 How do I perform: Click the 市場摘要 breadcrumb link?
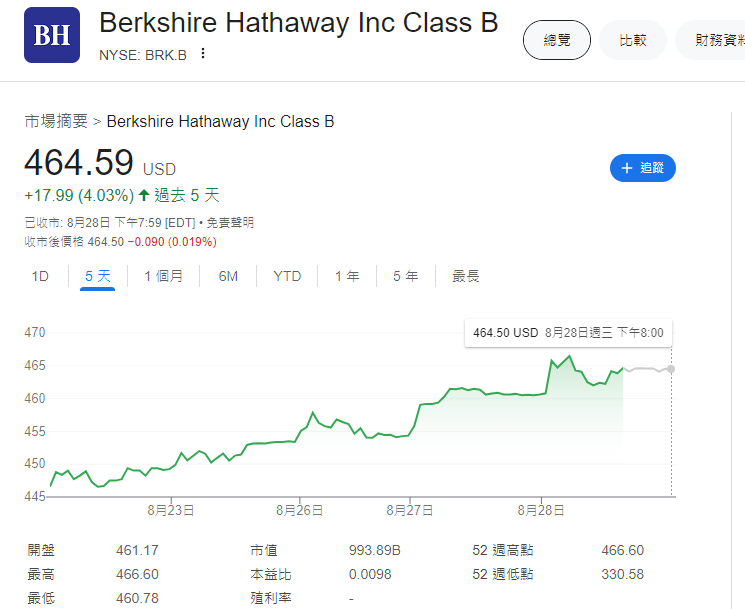(x=56, y=121)
